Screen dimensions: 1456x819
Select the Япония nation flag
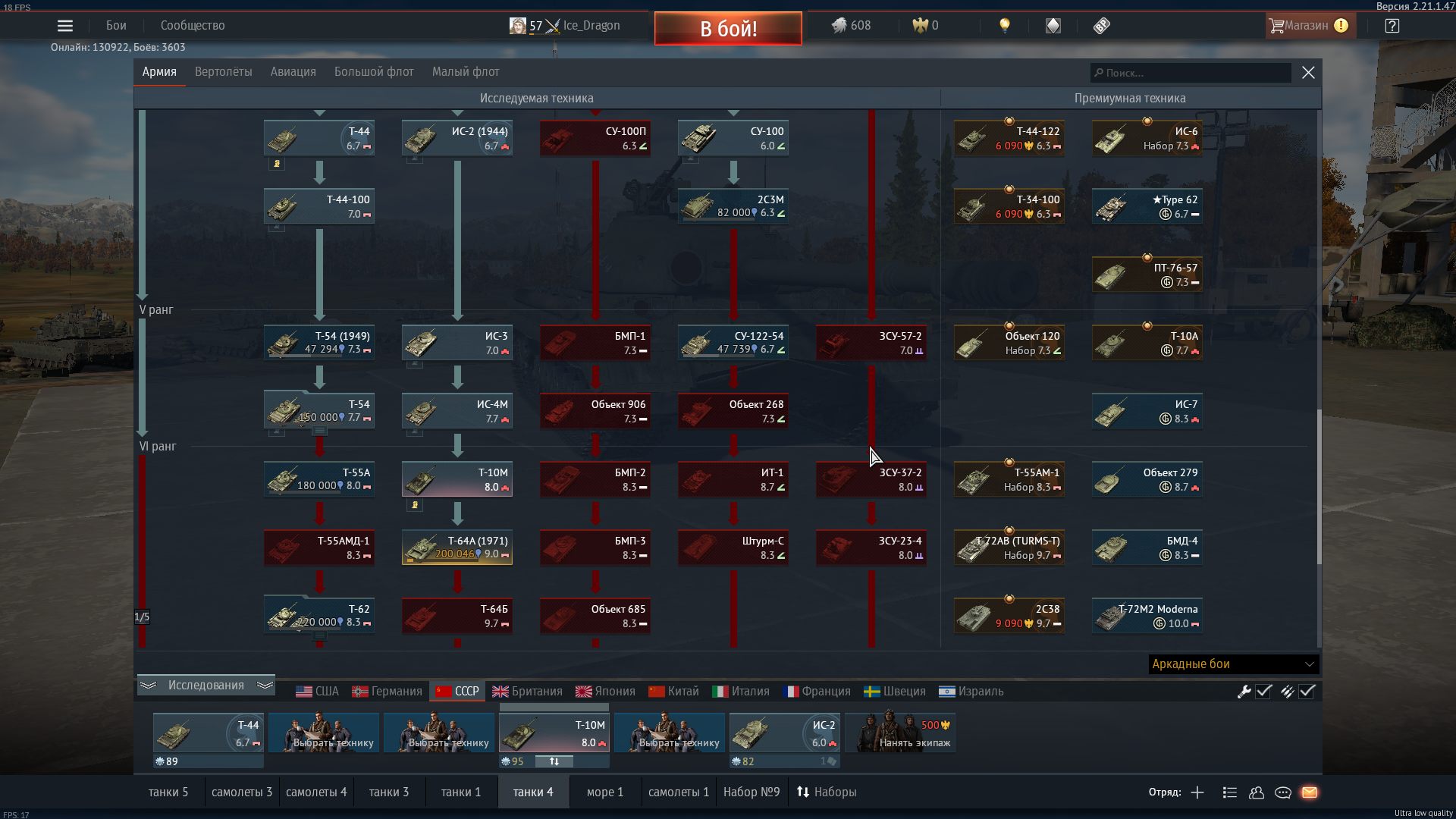click(x=605, y=692)
